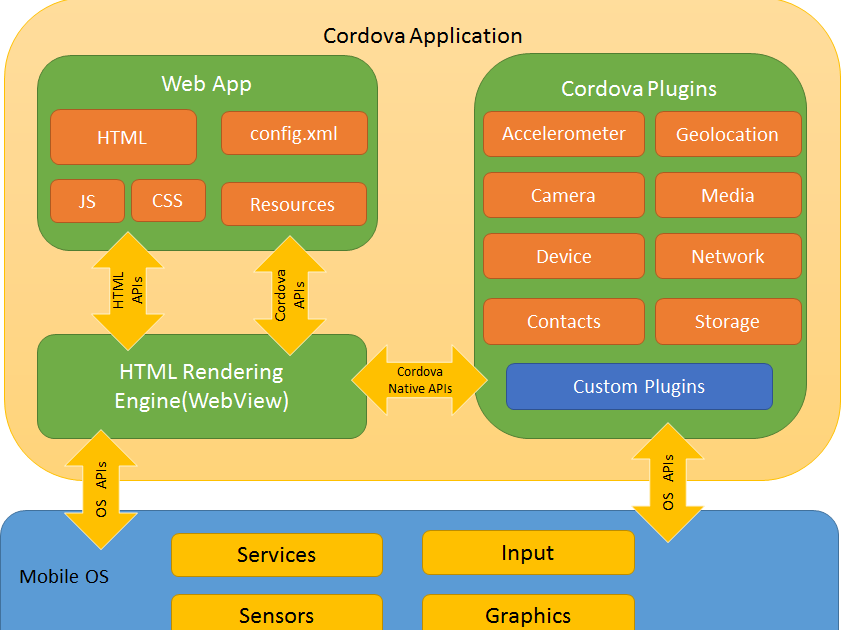The height and width of the screenshot is (630, 843).
Task: Select the Accelerometer plugin block
Action: (563, 134)
